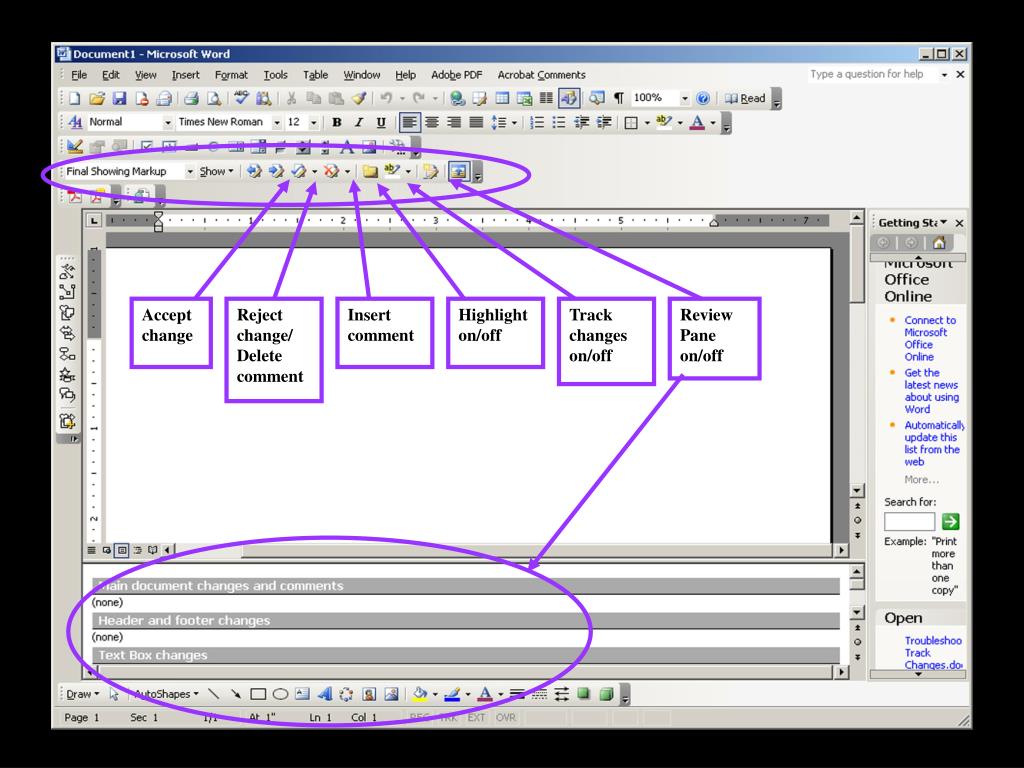1024x768 pixels.
Task: Click the Fill Color bucket in Drawing toolbar
Action: tap(420, 694)
